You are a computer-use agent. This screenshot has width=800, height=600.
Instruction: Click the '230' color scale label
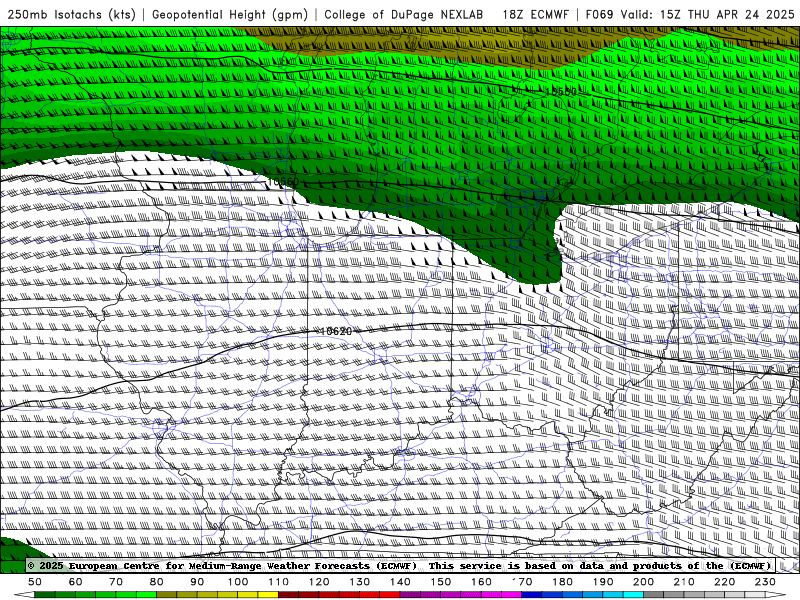(765, 582)
